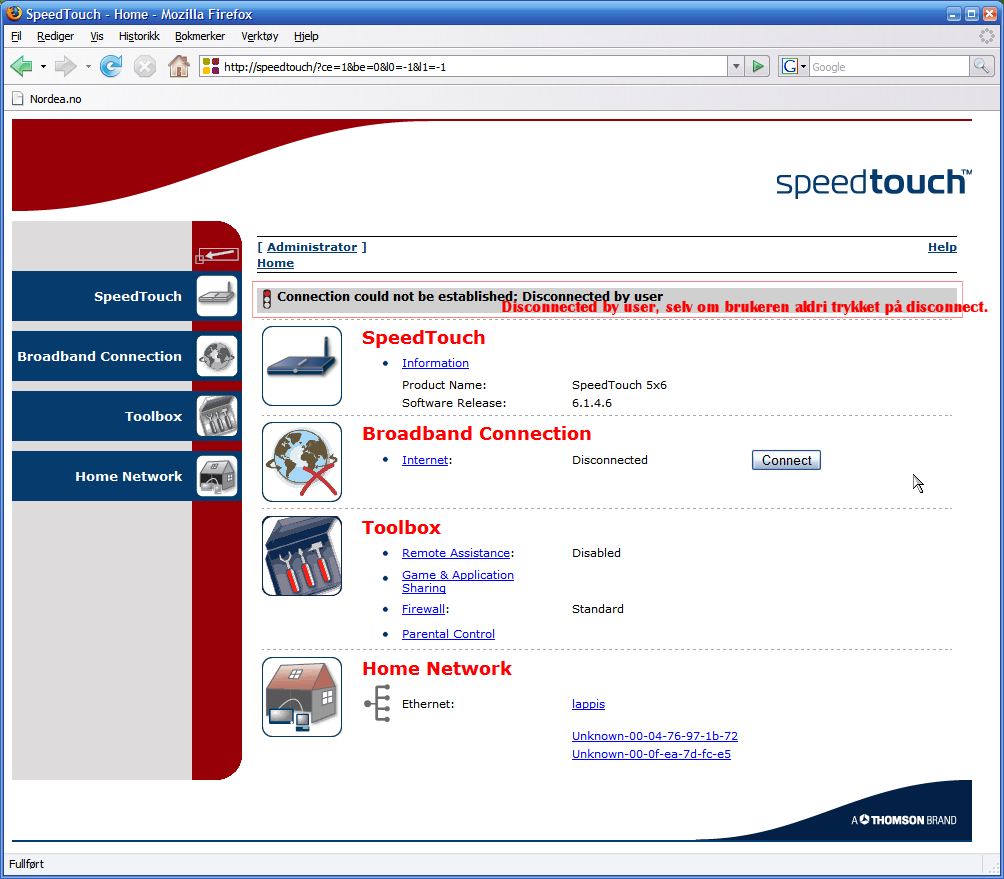This screenshot has width=1004, height=879.
Task: Click the red Home Network section heading
Action: coord(437,668)
